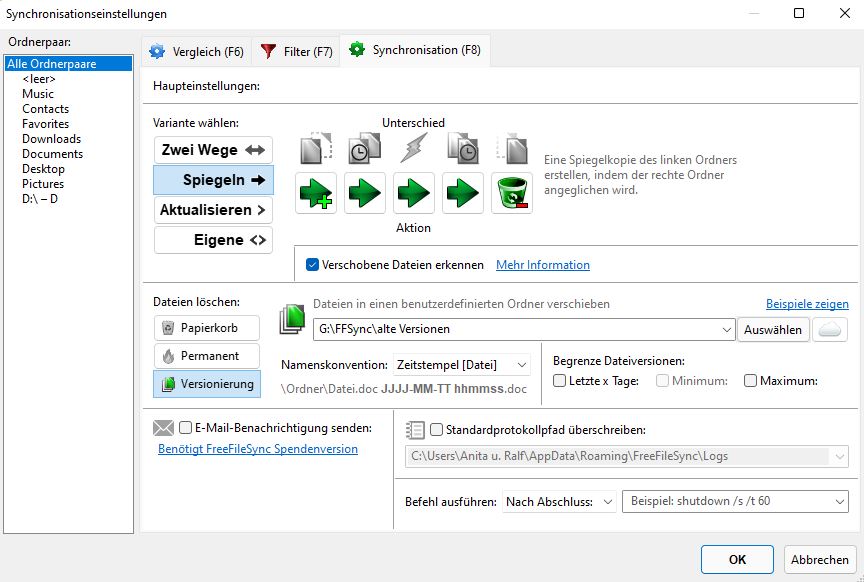The width and height of the screenshot is (864, 582).
Task: Click the cloud storage button
Action: click(x=830, y=330)
